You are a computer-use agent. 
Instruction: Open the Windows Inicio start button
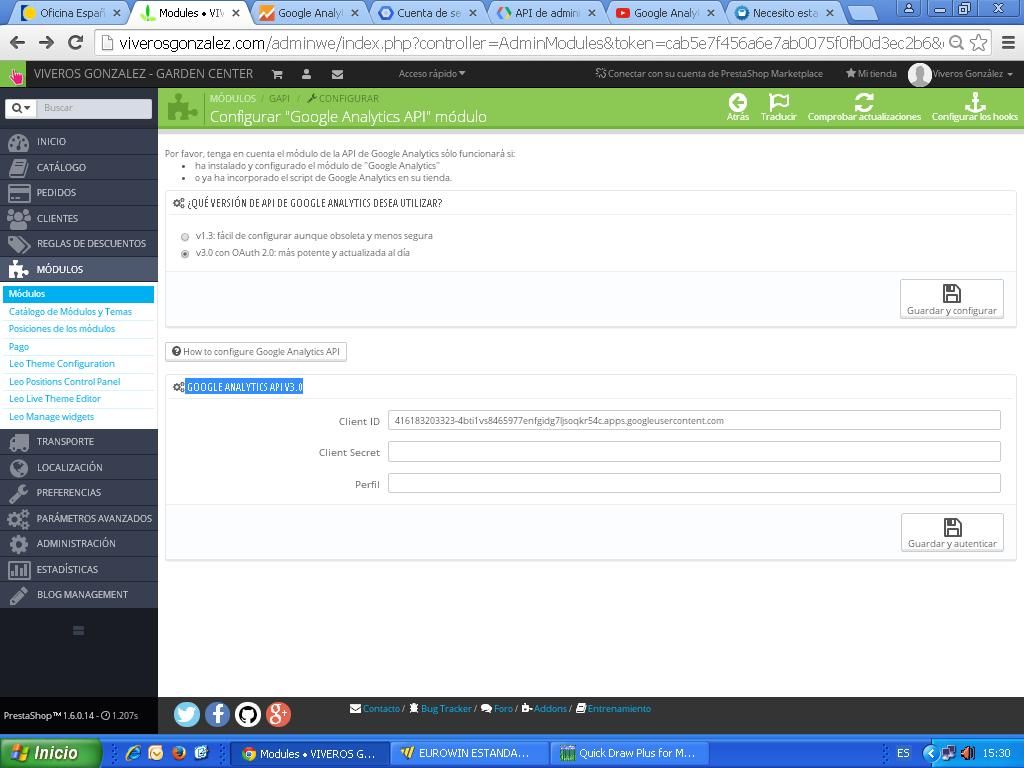[x=50, y=753]
